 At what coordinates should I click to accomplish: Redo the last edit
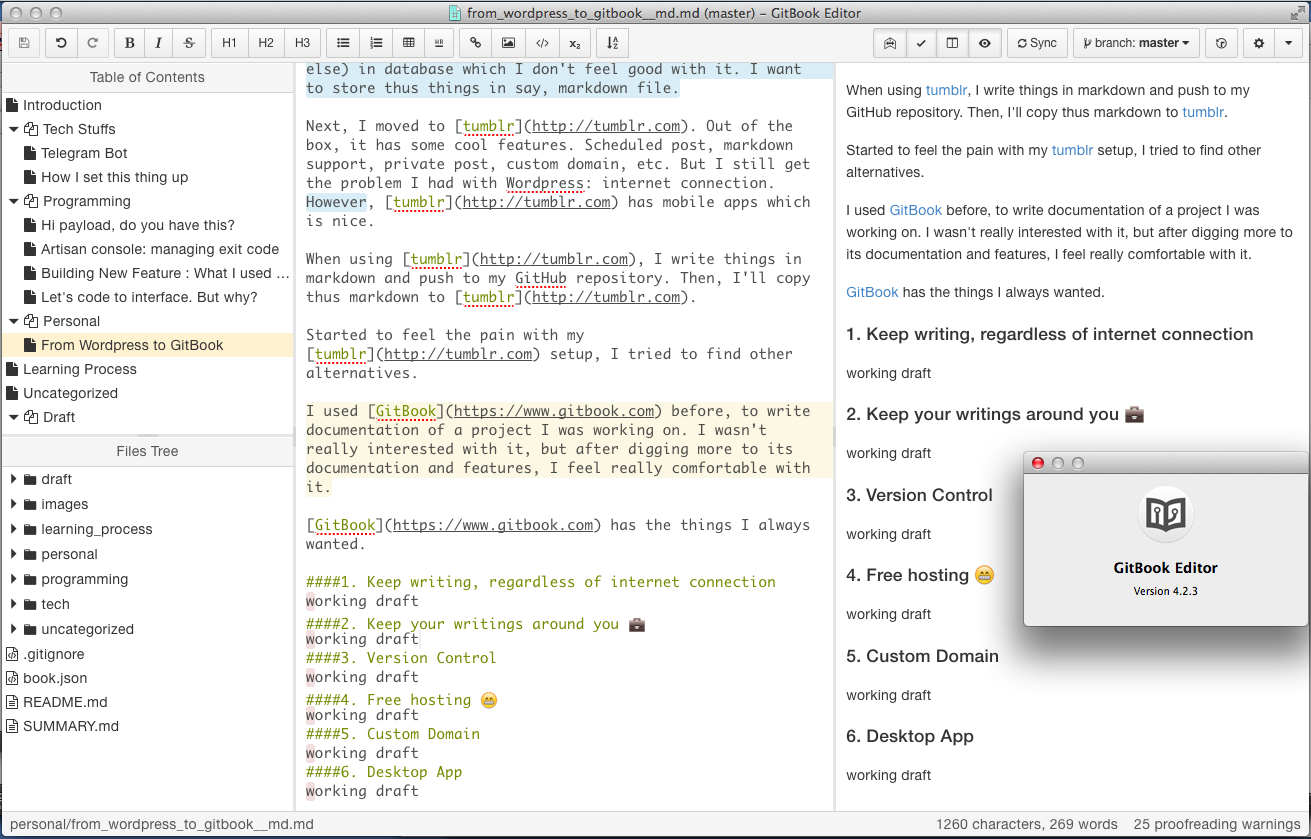(x=93, y=43)
